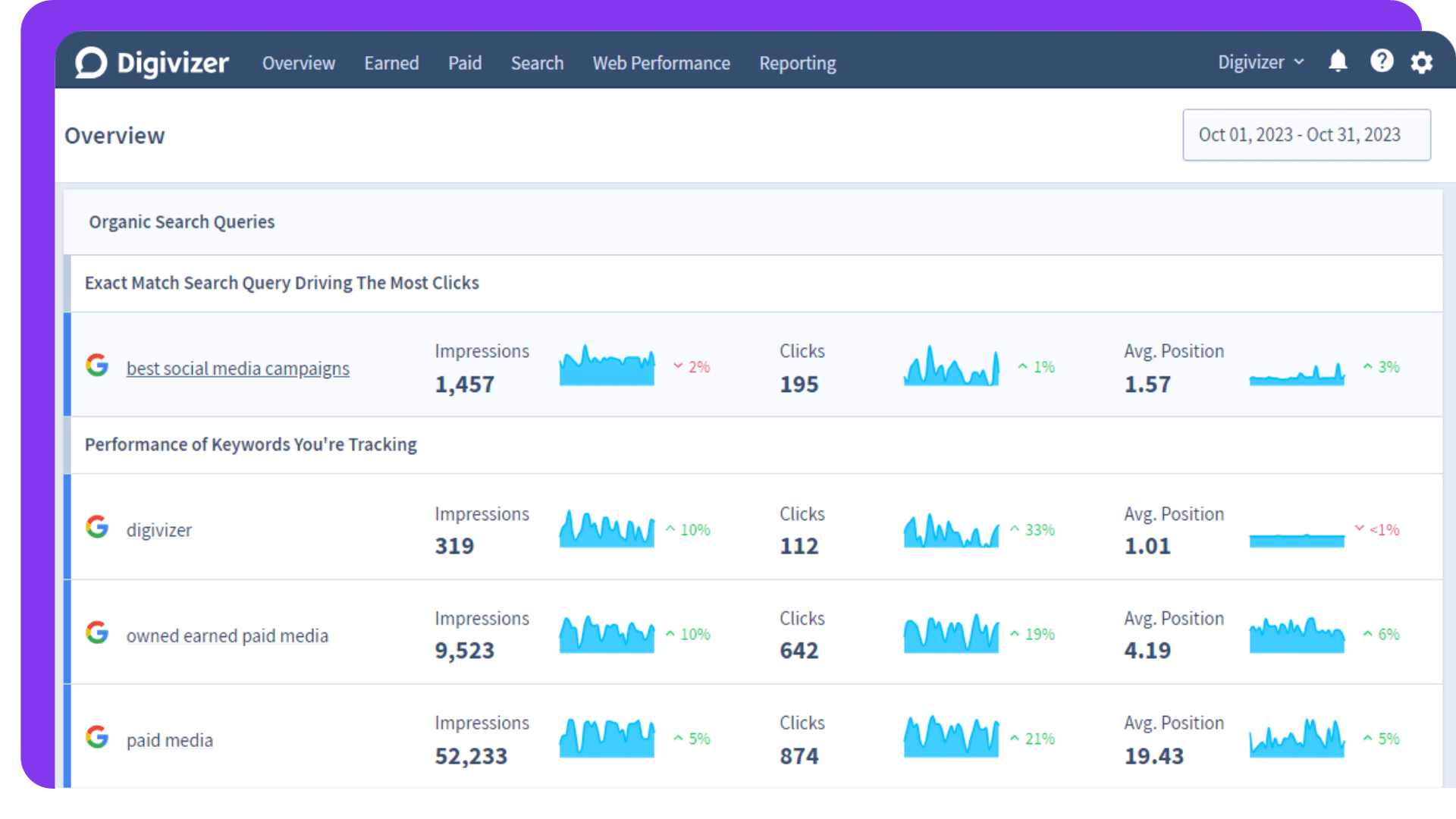Follow the best social media campaigns link

point(237,369)
